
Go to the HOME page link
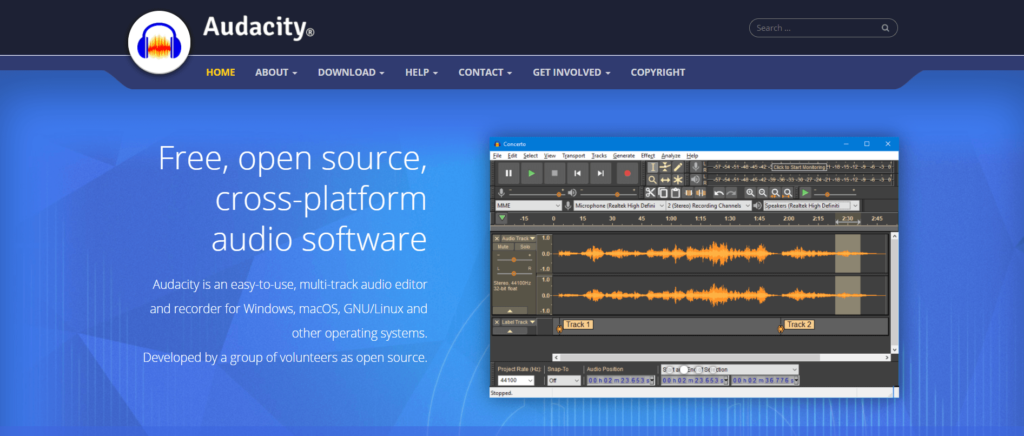(x=221, y=72)
